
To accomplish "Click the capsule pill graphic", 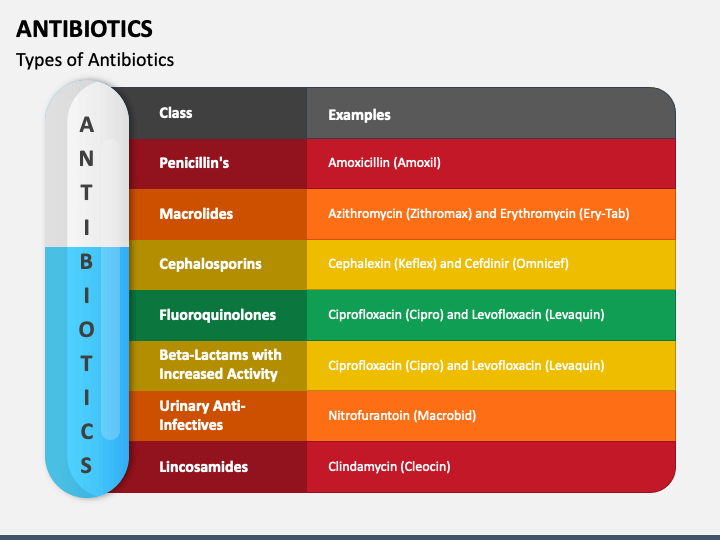I will 87,288.
